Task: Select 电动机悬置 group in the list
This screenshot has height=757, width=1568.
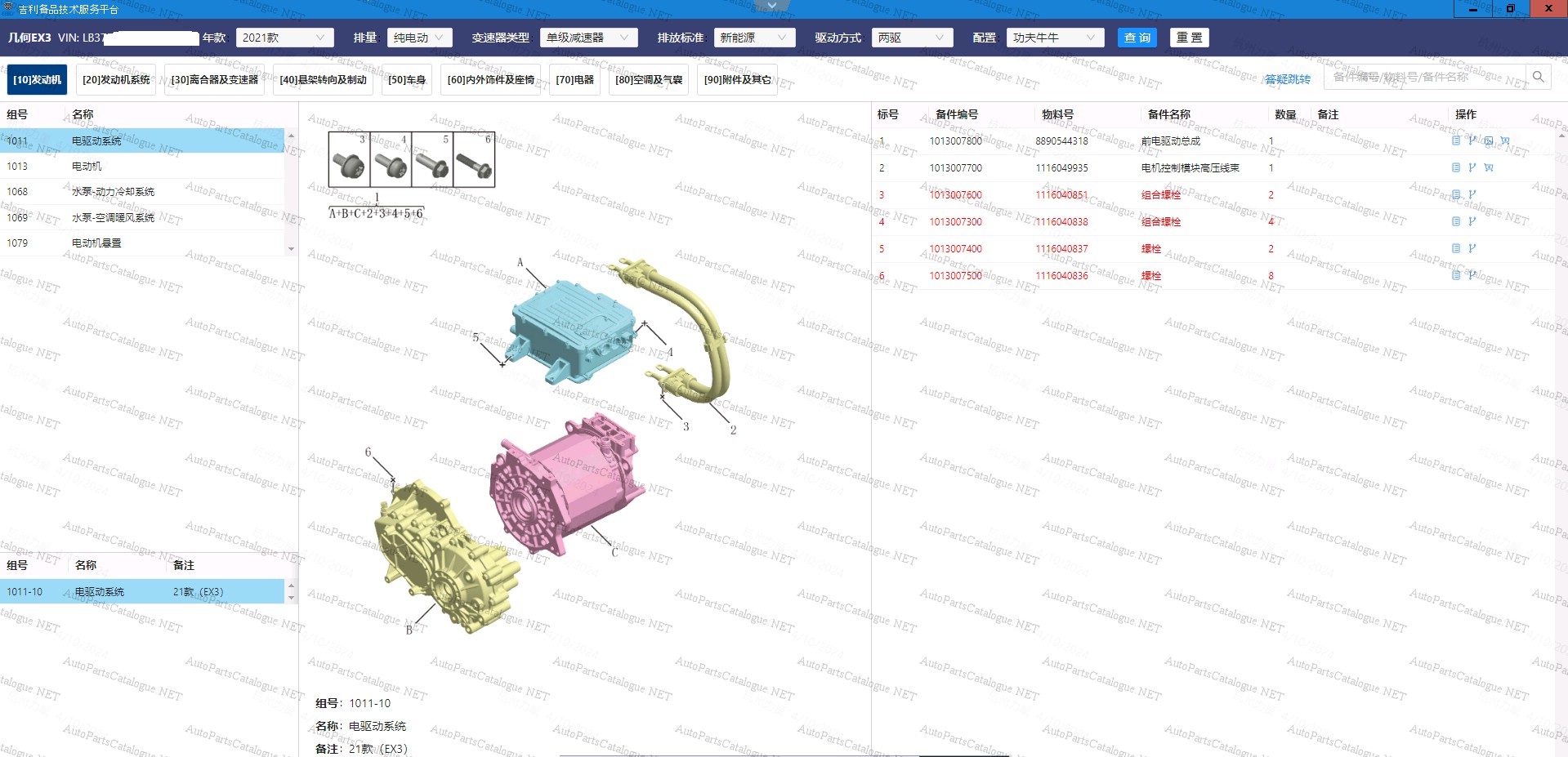Action: click(x=96, y=243)
